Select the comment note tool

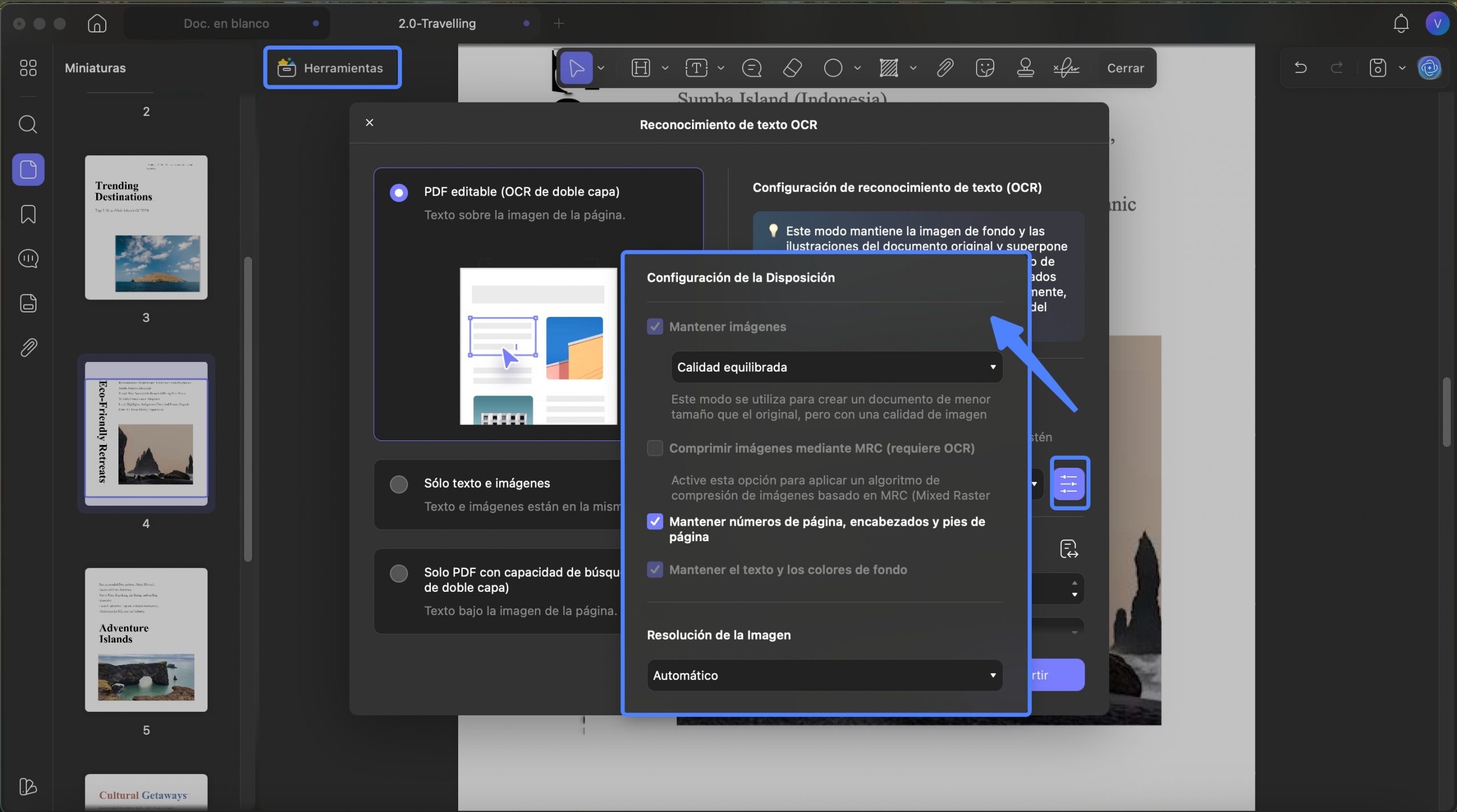(x=751, y=68)
